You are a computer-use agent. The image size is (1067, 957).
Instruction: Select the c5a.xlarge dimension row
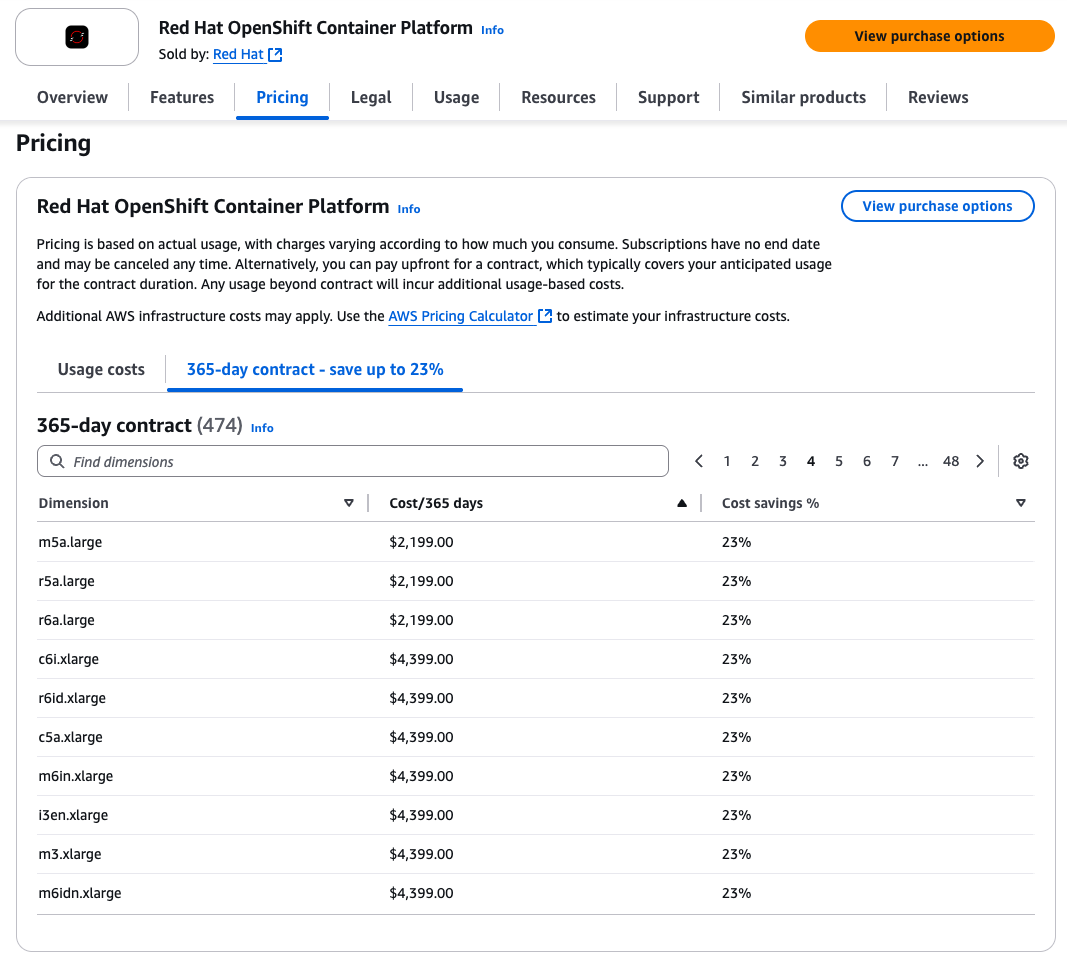tap(536, 737)
